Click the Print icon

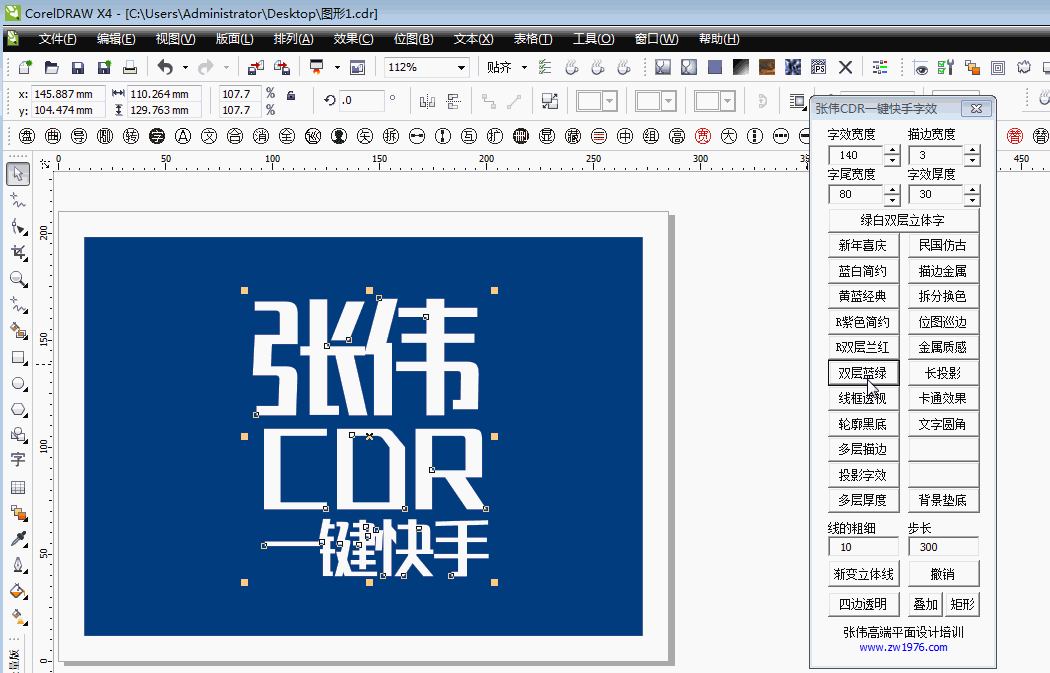point(130,67)
